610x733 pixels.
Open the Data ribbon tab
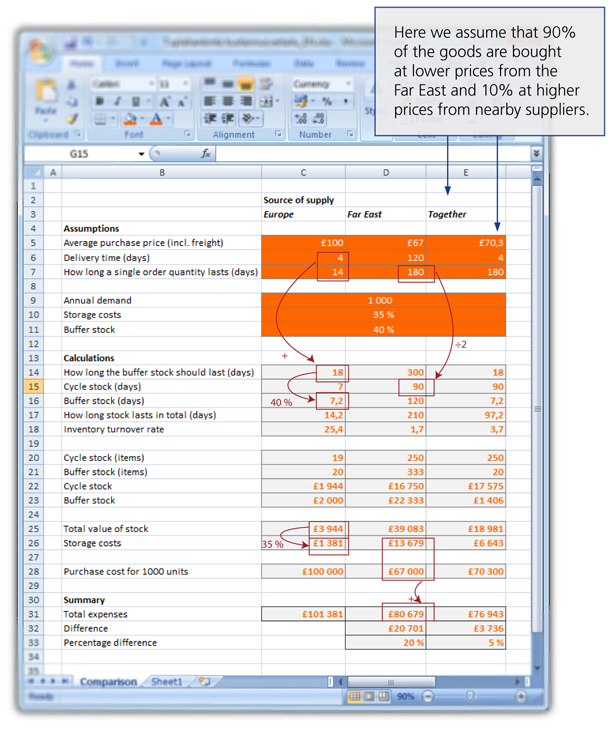coord(303,64)
